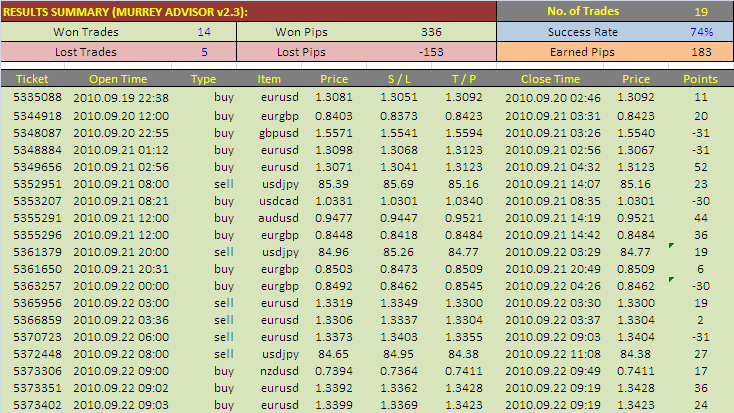Click price cell 1.3071 in ticket 5349656 row
This screenshot has width=734, height=413.
(x=334, y=167)
